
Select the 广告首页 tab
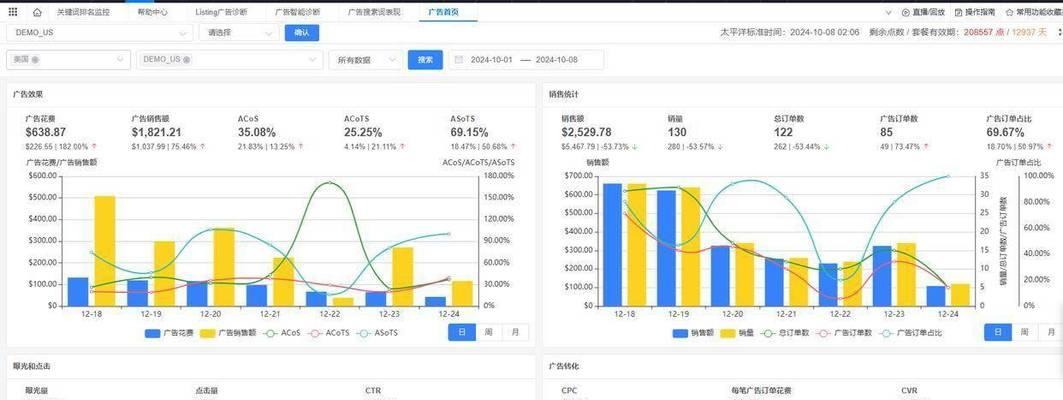click(x=443, y=12)
